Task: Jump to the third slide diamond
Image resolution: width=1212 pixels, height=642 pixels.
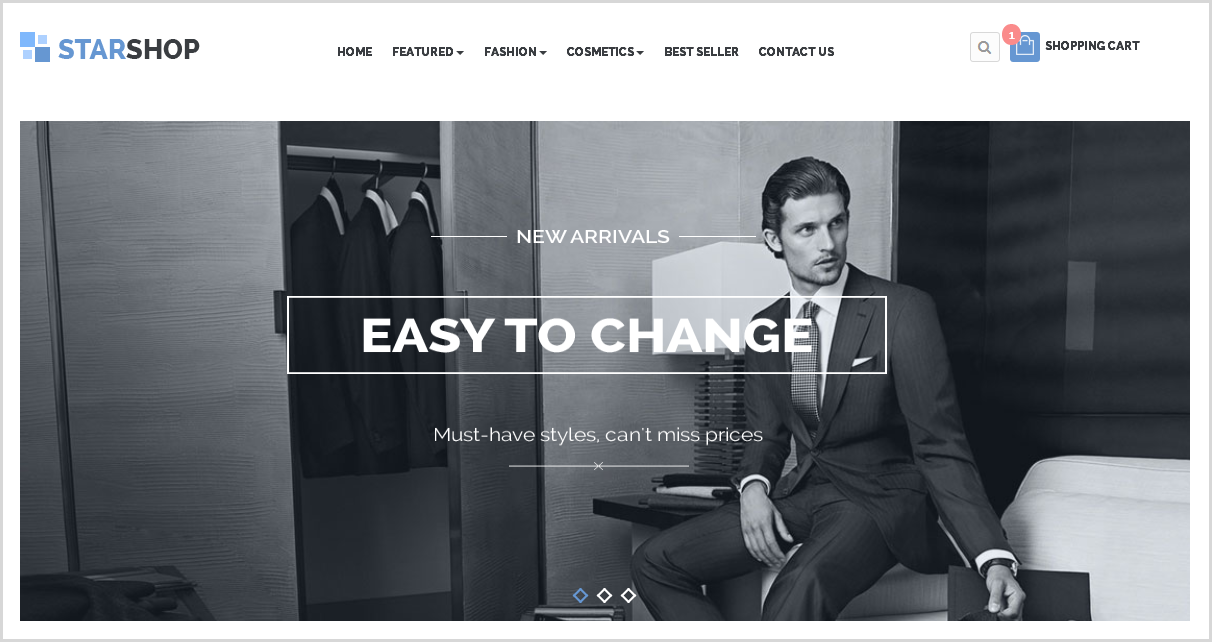Action: point(628,595)
